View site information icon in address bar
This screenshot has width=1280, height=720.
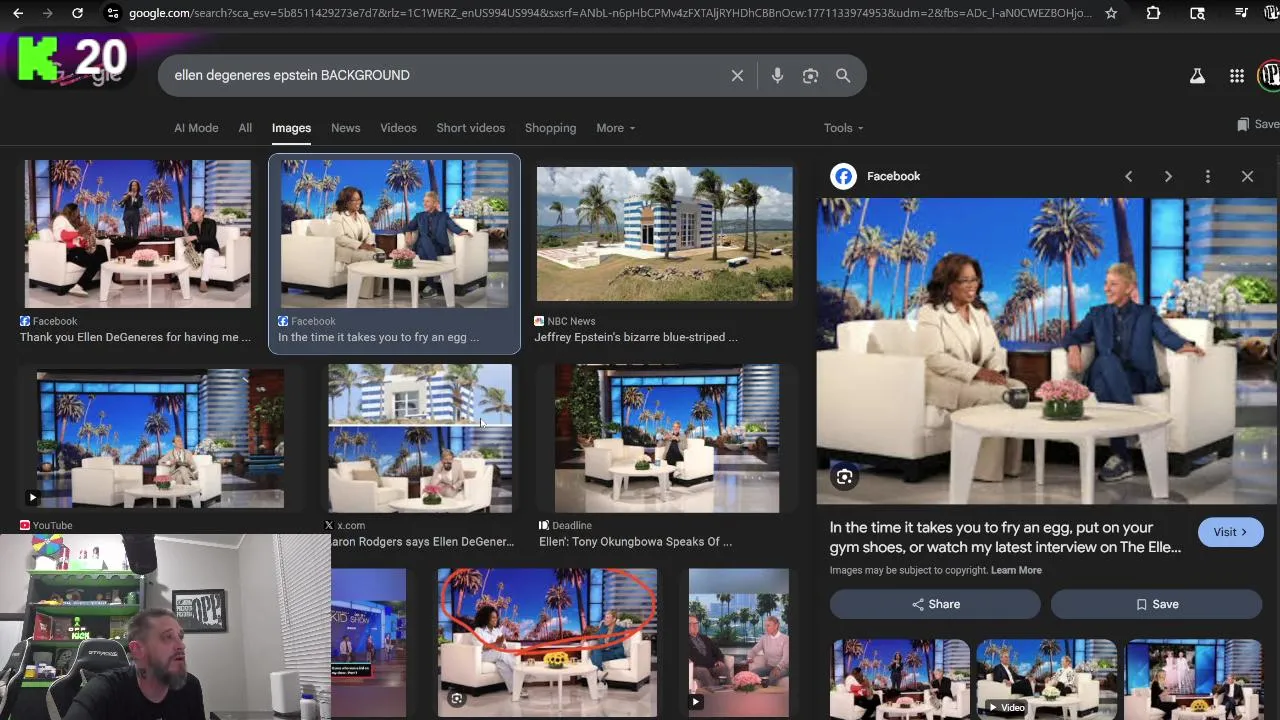112,13
